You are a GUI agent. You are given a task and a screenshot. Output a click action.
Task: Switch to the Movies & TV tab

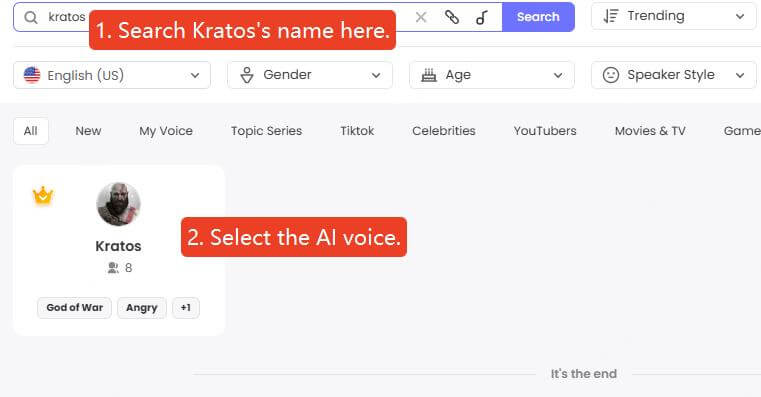[650, 131]
